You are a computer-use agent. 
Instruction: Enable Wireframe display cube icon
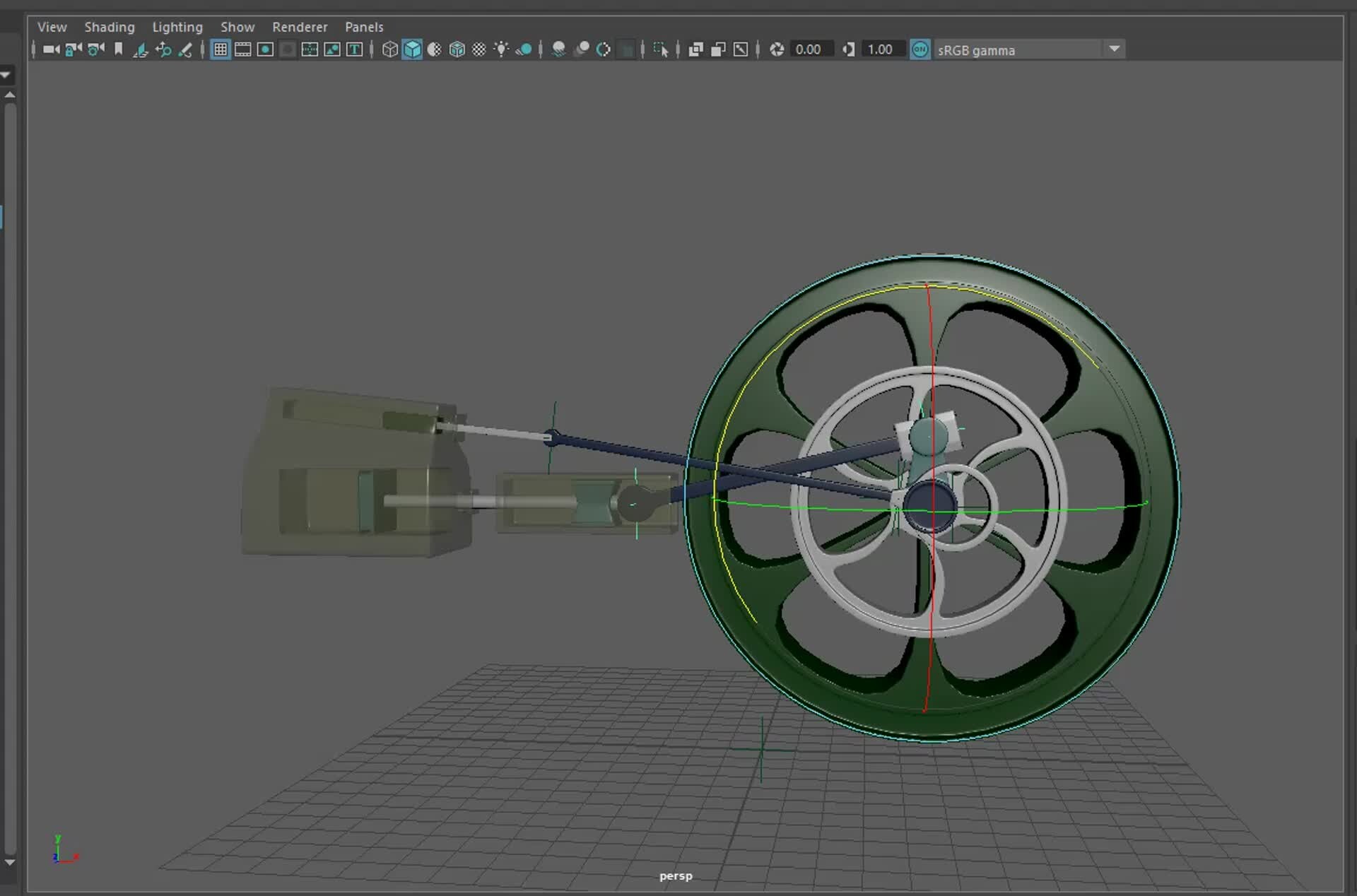(389, 49)
